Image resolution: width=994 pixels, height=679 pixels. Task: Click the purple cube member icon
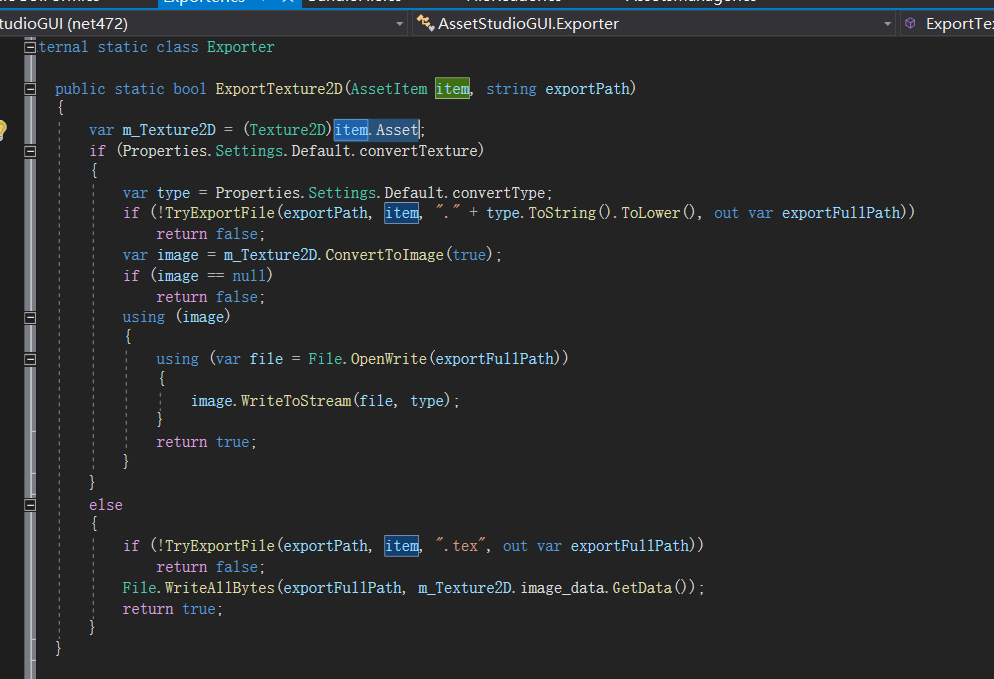[910, 23]
